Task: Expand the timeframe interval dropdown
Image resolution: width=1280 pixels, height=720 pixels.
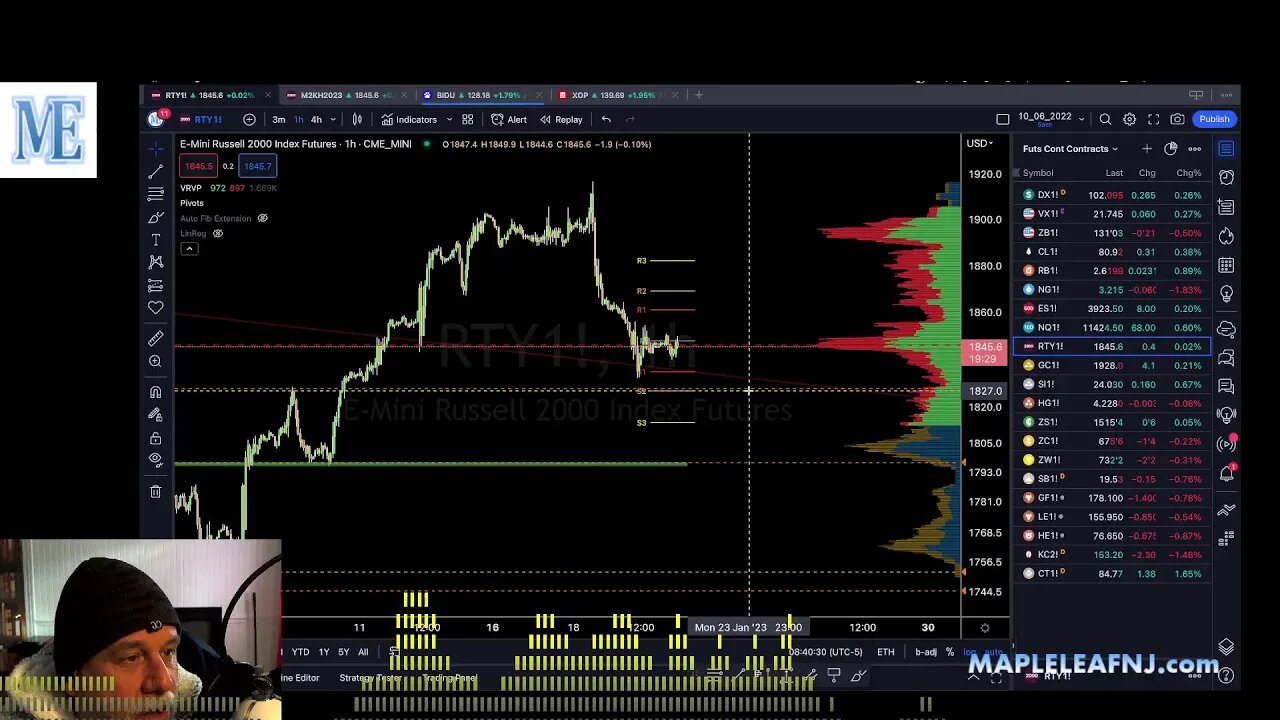Action: coord(333,119)
